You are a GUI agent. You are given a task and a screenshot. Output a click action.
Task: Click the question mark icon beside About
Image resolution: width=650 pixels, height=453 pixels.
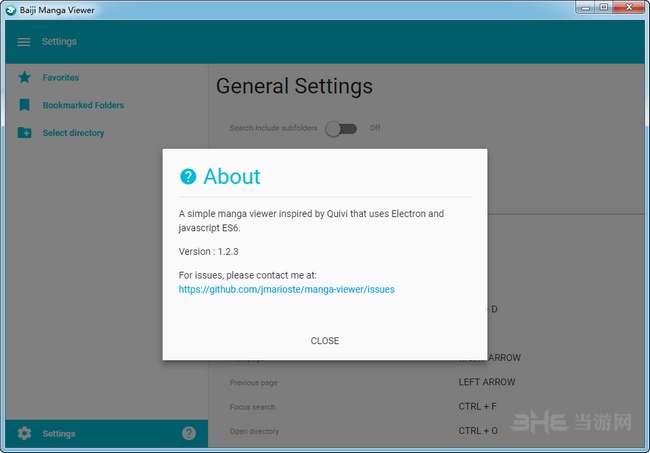(188, 177)
